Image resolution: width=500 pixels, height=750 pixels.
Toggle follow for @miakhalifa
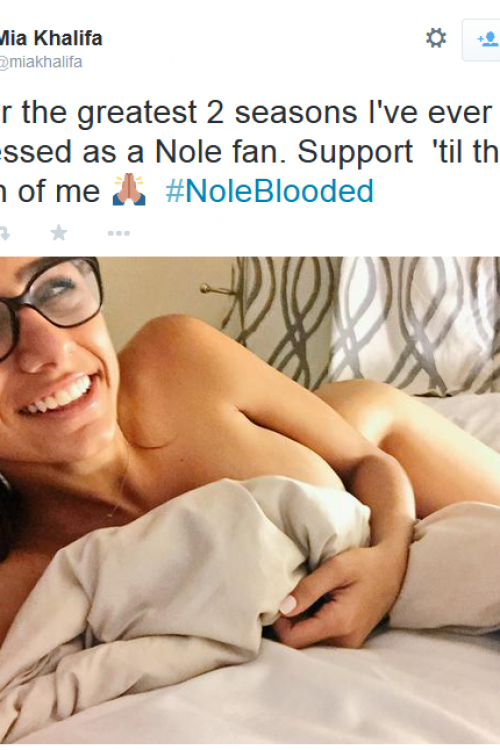481,40
